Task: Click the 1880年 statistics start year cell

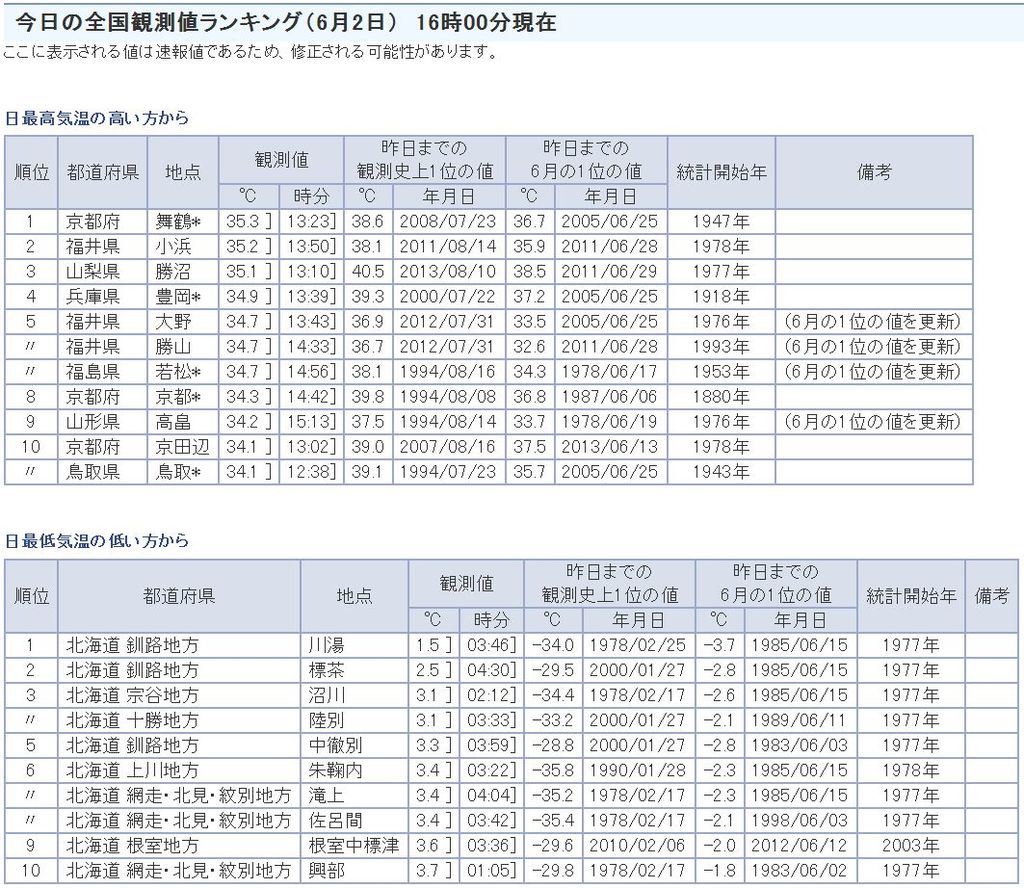Action: tap(720, 397)
